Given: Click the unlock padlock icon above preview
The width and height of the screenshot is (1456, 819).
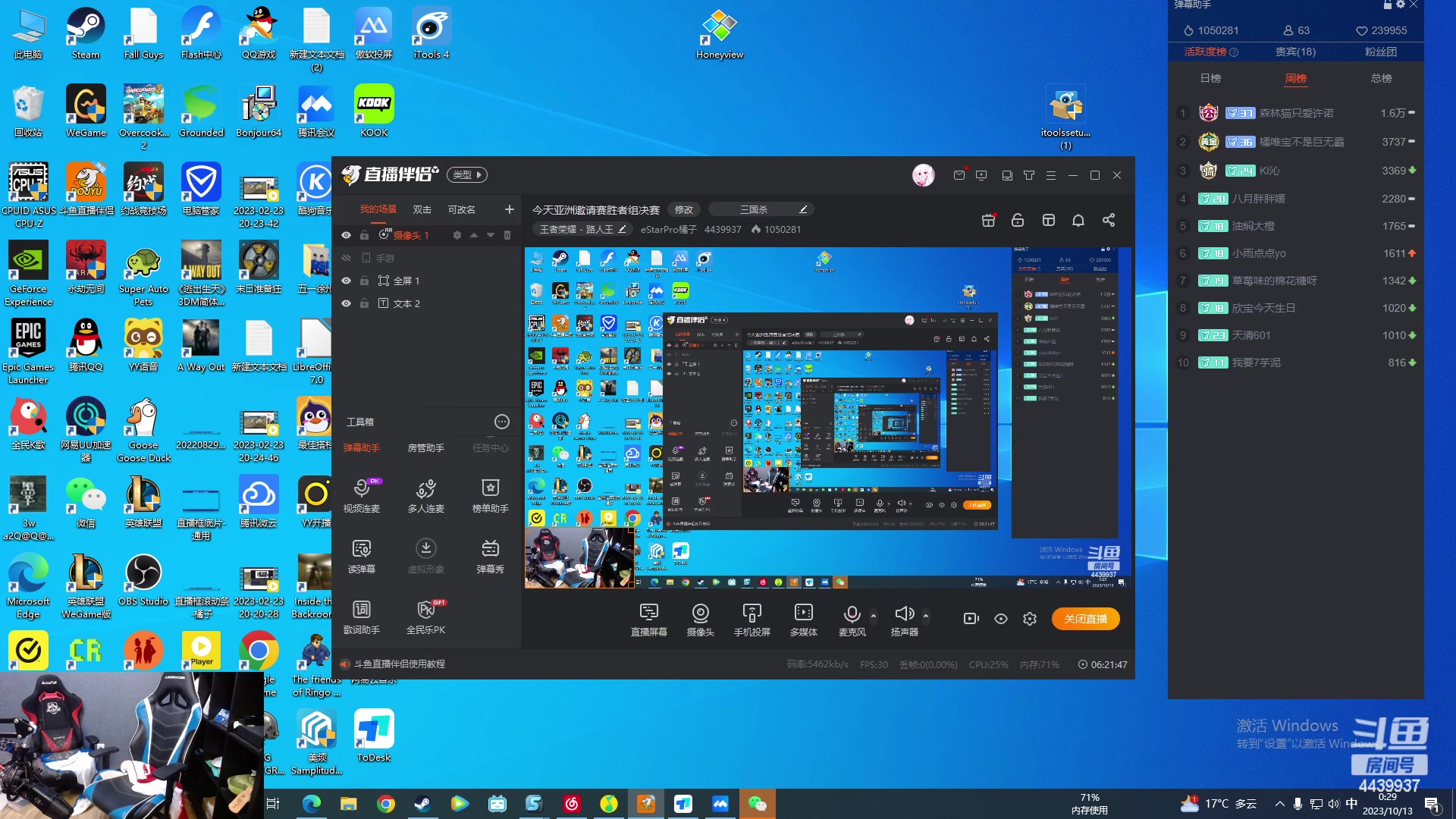Looking at the screenshot, I should coord(1018,220).
